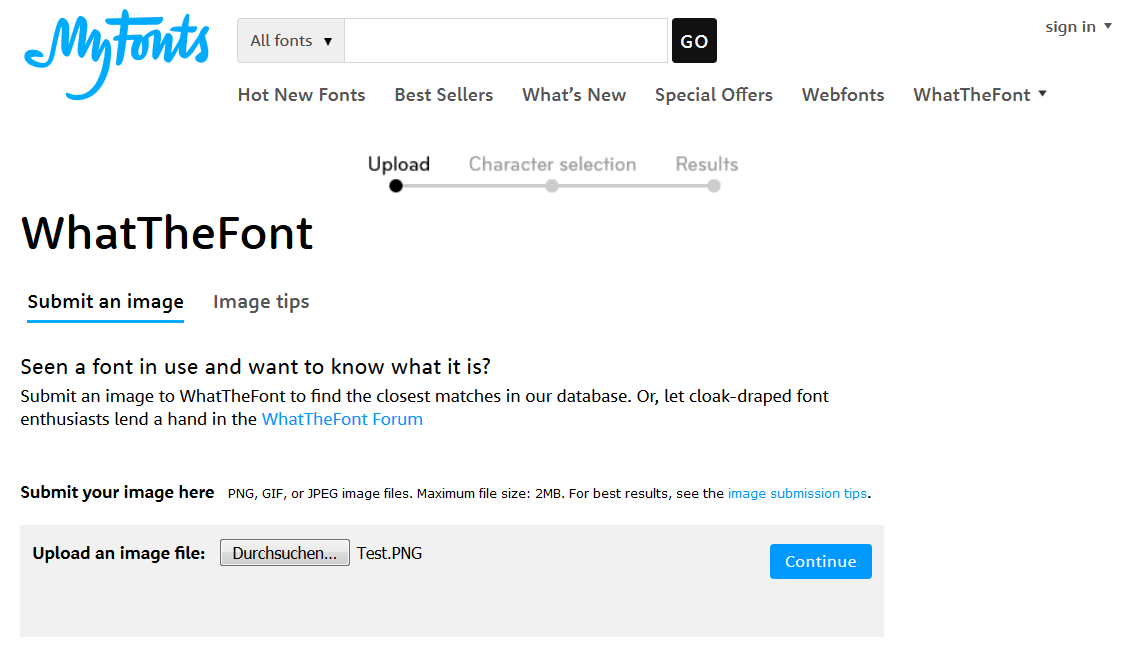Go to What's New page
Viewport: 1142px width, 656px height.
tap(574, 95)
